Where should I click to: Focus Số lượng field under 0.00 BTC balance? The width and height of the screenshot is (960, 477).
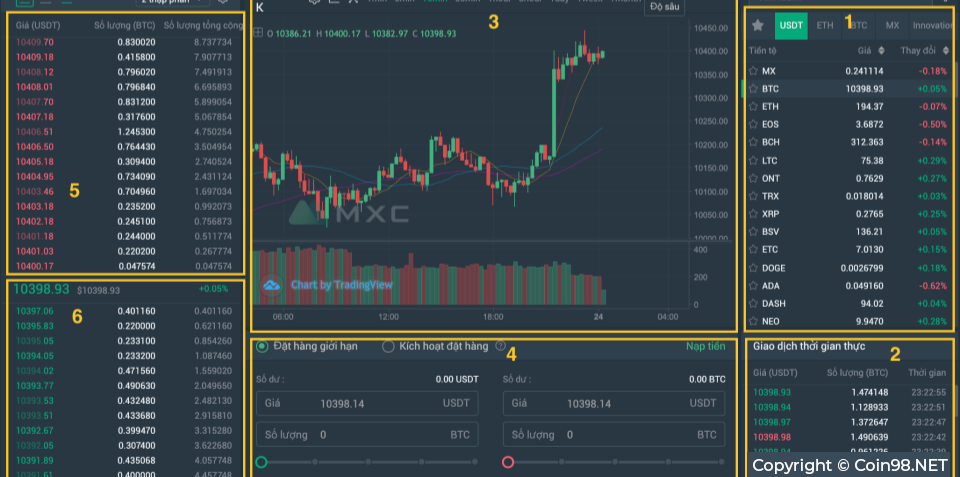click(614, 435)
